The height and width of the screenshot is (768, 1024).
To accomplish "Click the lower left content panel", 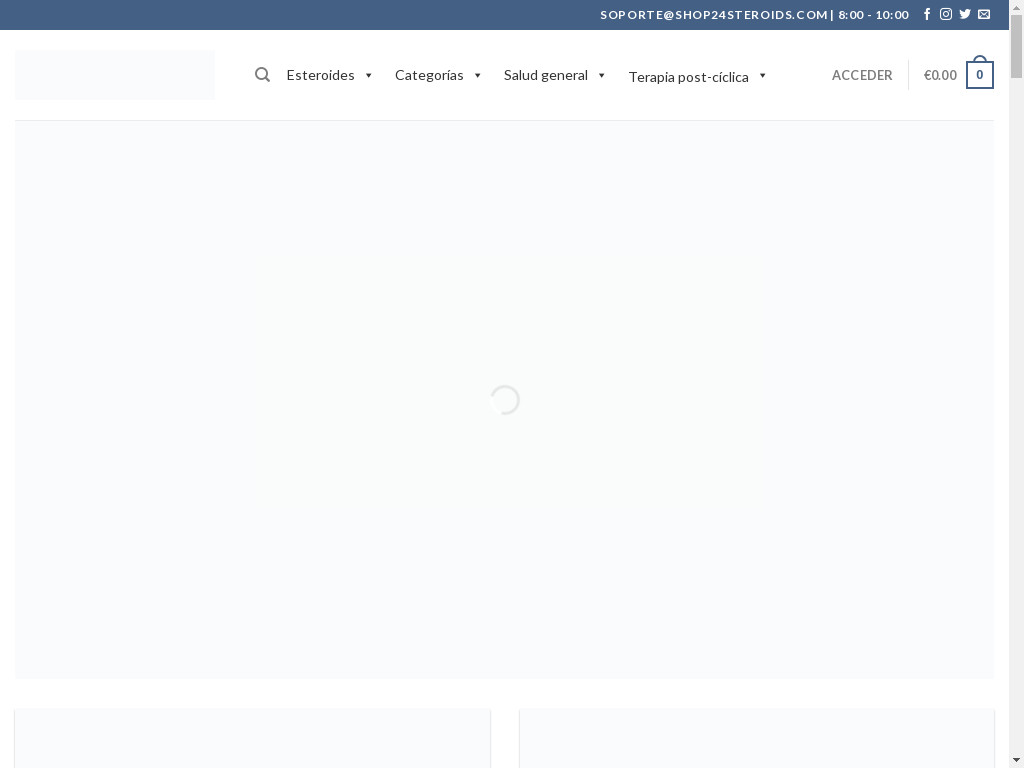I will tap(252, 738).
